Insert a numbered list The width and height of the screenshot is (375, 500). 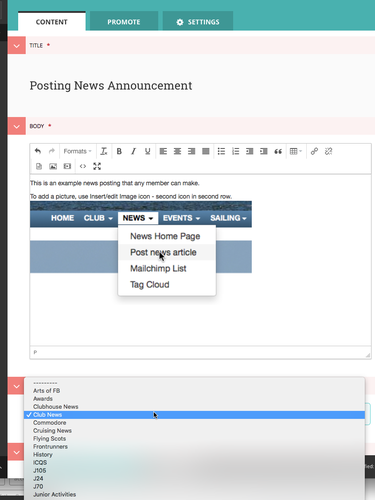click(x=235, y=151)
